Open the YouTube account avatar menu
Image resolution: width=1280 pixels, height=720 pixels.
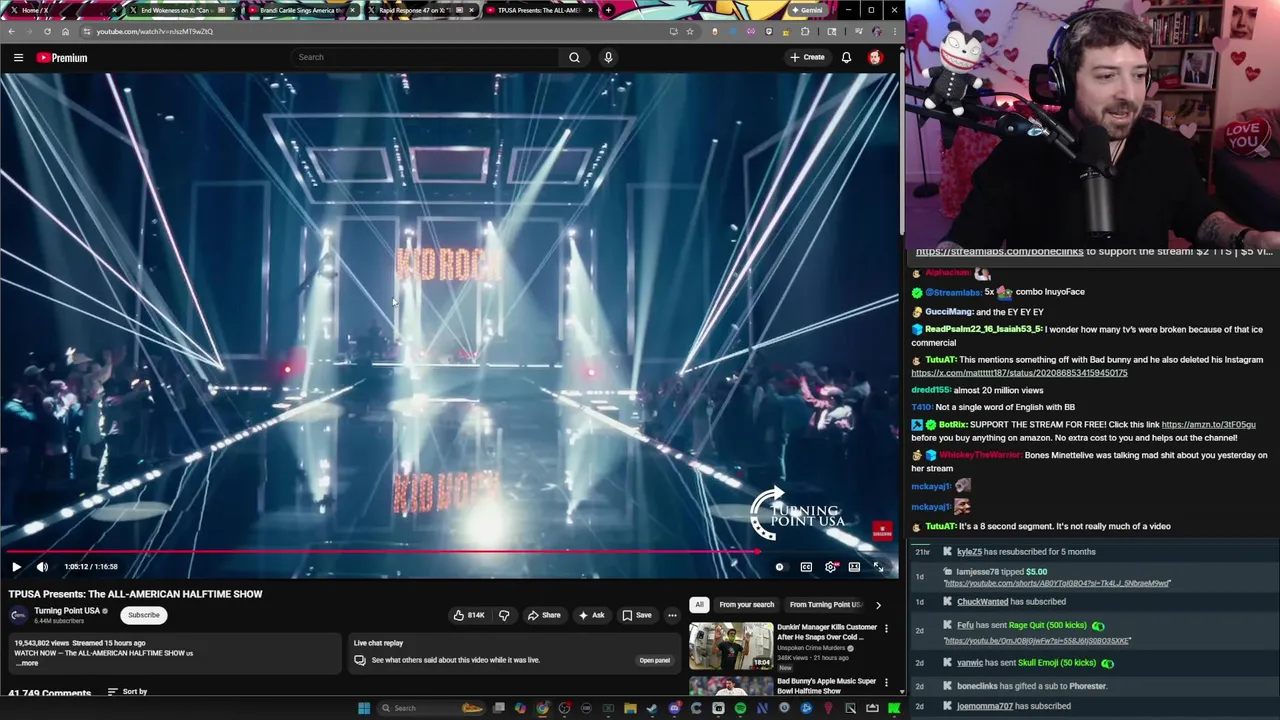pyautogui.click(x=875, y=57)
